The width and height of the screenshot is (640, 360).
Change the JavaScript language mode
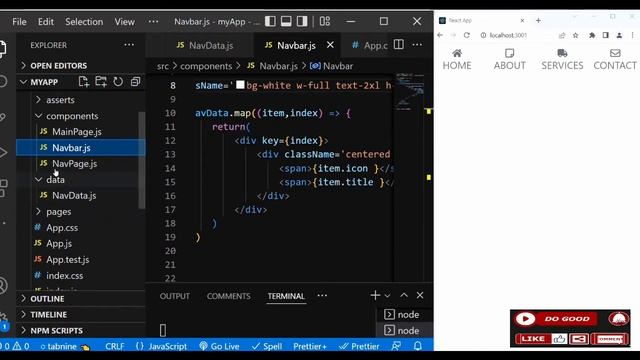[161, 346]
